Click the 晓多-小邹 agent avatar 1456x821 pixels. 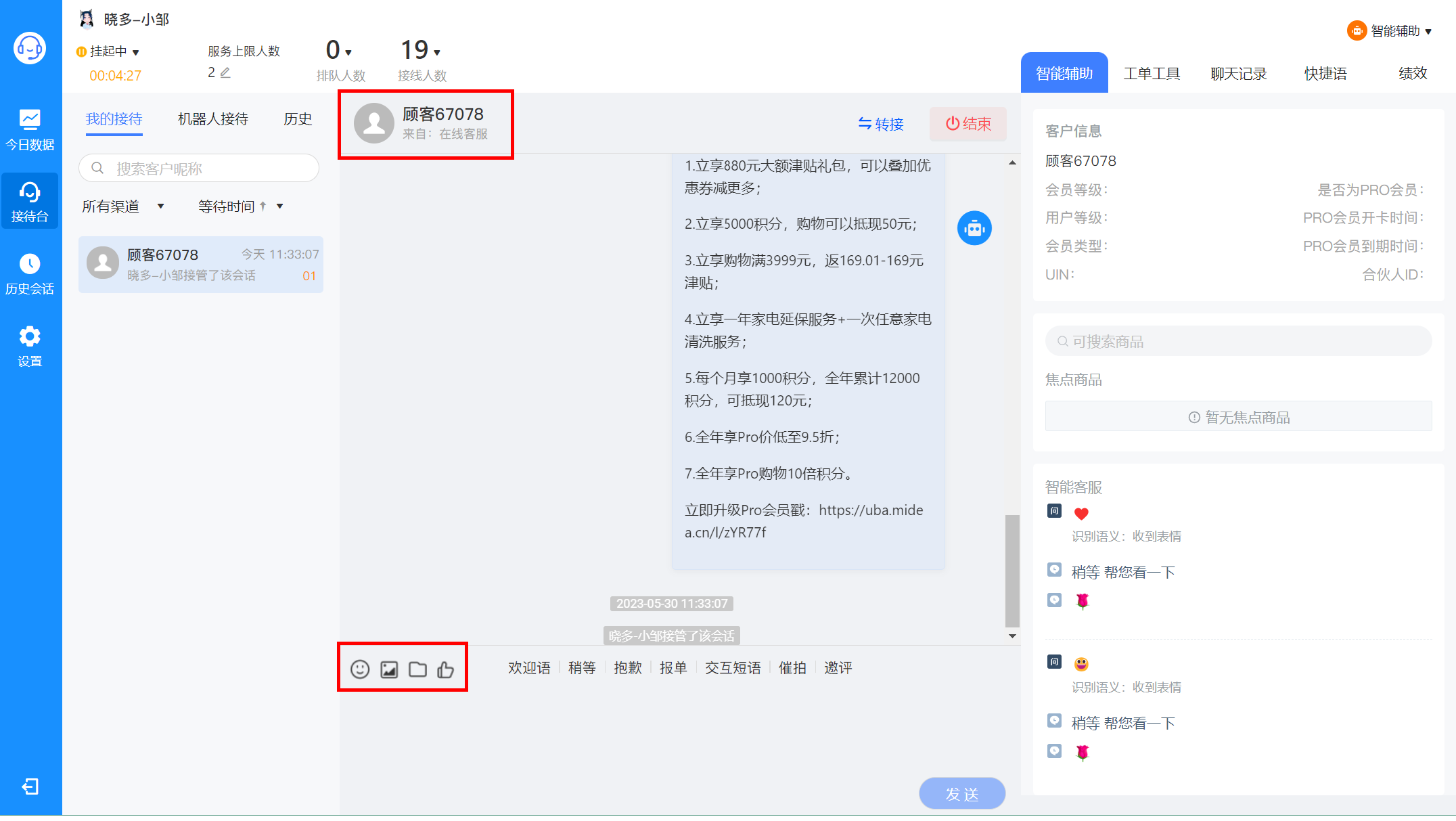tap(87, 19)
